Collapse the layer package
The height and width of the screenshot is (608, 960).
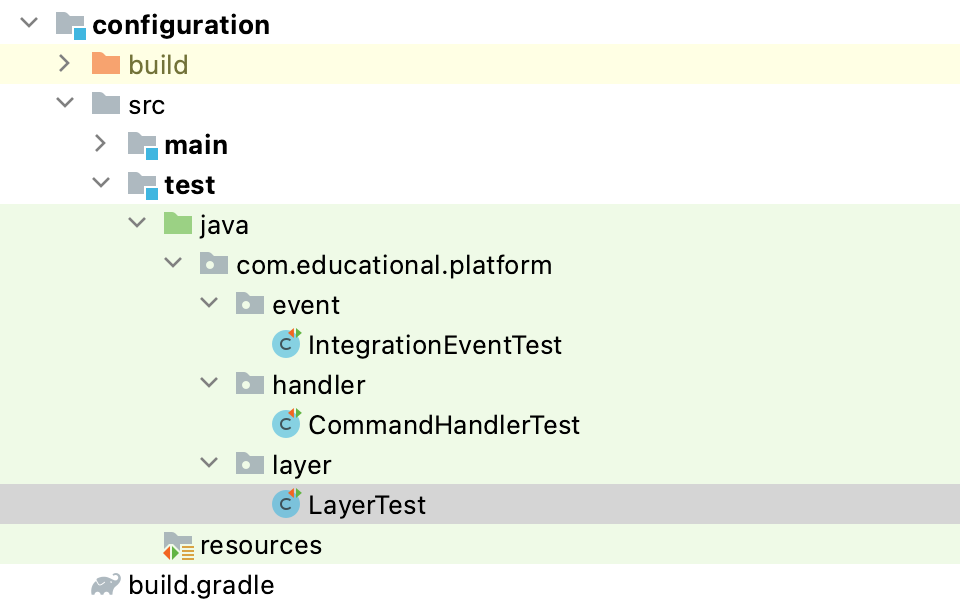click(x=209, y=464)
